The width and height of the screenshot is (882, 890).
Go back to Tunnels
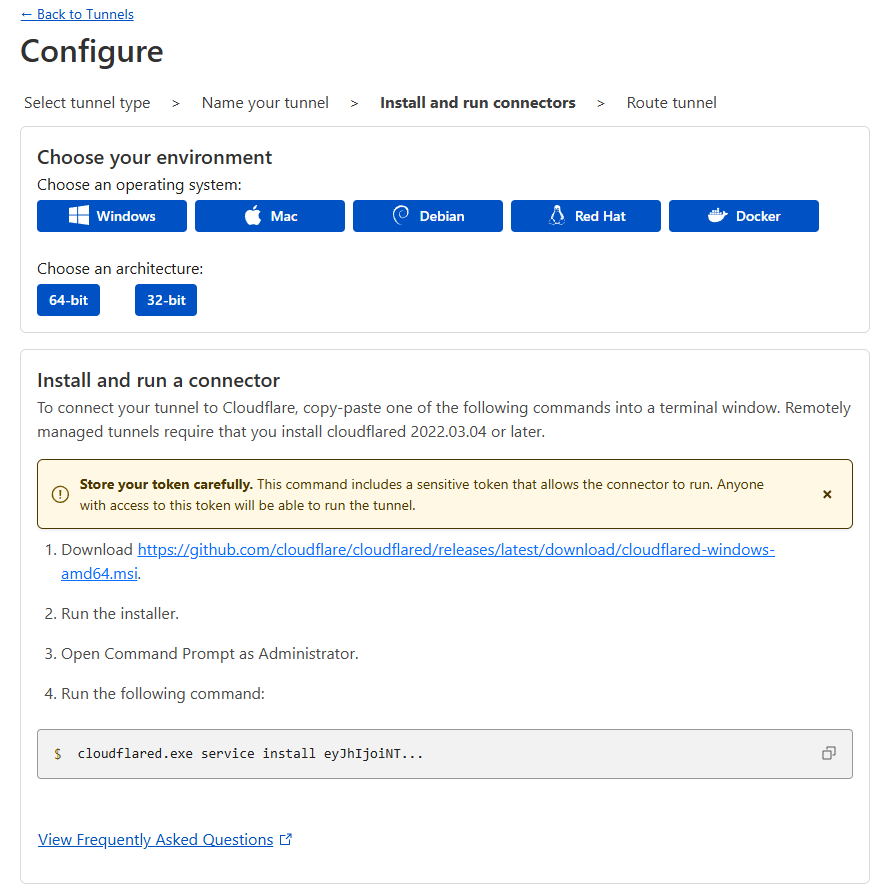[x=77, y=14]
